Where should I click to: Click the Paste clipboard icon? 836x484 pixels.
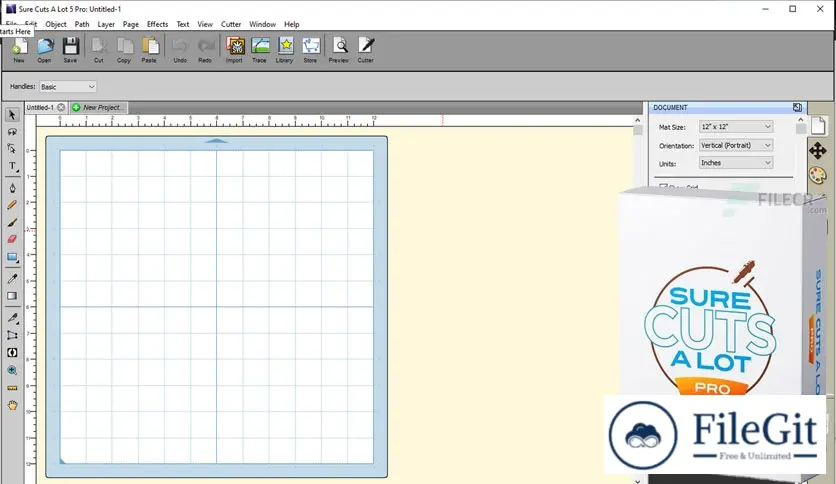click(150, 49)
